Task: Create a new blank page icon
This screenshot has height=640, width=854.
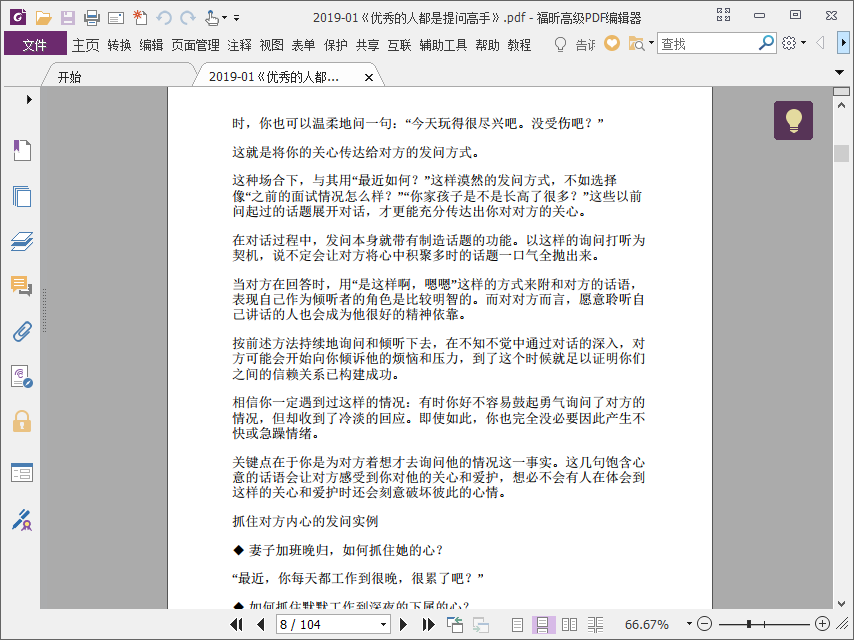Action: [140, 18]
